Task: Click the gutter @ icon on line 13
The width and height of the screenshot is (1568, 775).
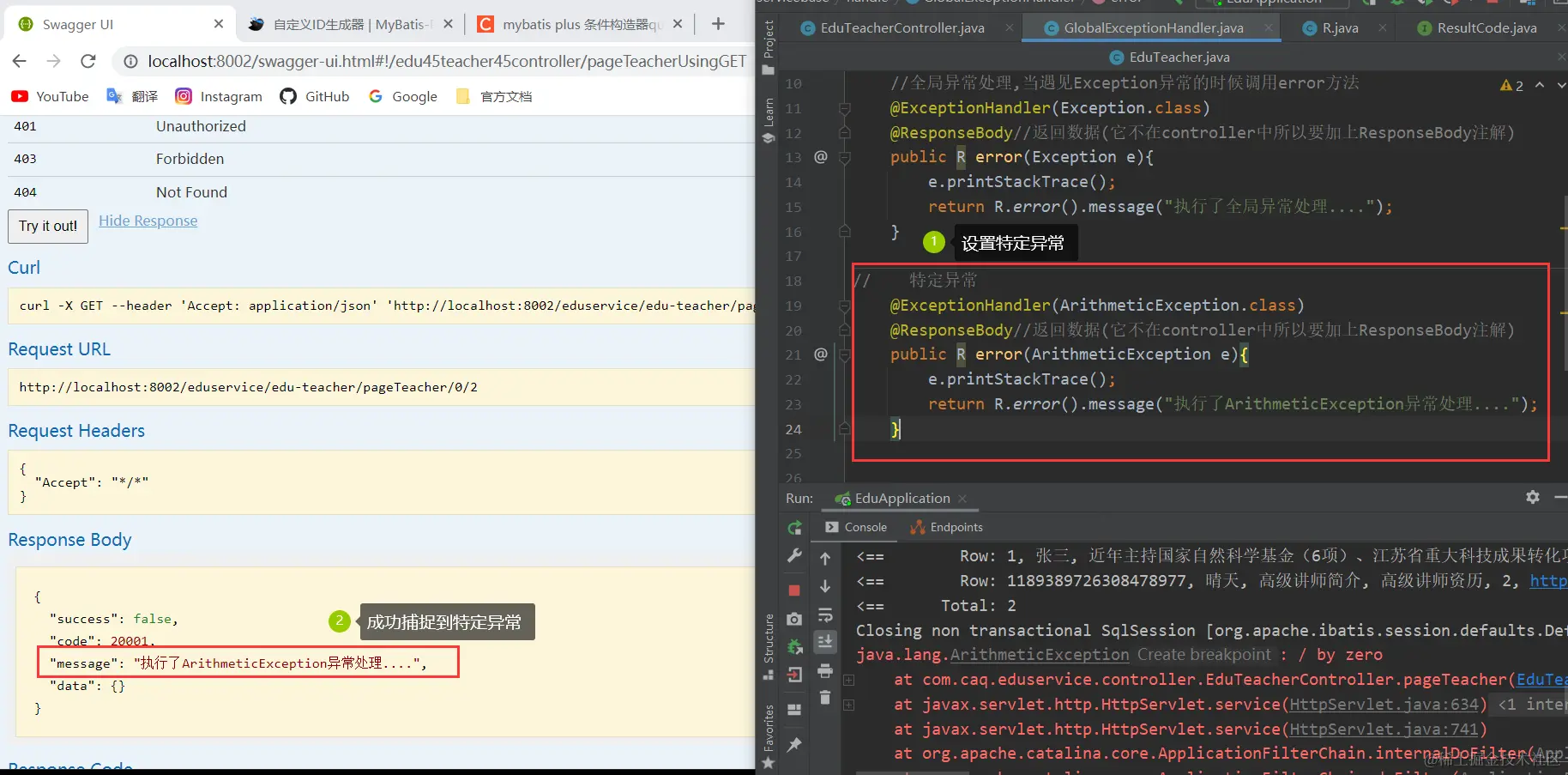Action: pyautogui.click(x=821, y=157)
